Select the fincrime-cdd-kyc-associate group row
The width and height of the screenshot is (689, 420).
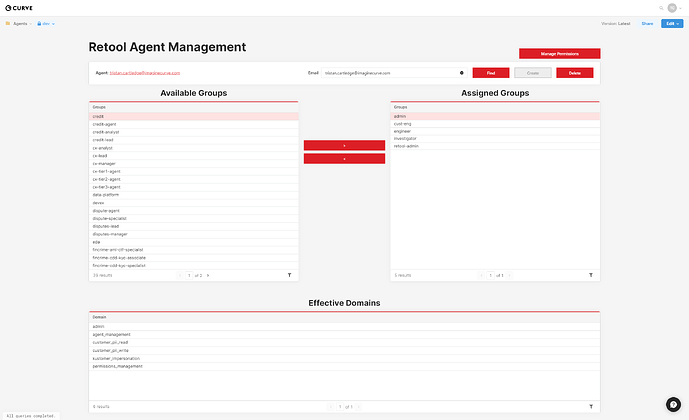tap(193, 258)
